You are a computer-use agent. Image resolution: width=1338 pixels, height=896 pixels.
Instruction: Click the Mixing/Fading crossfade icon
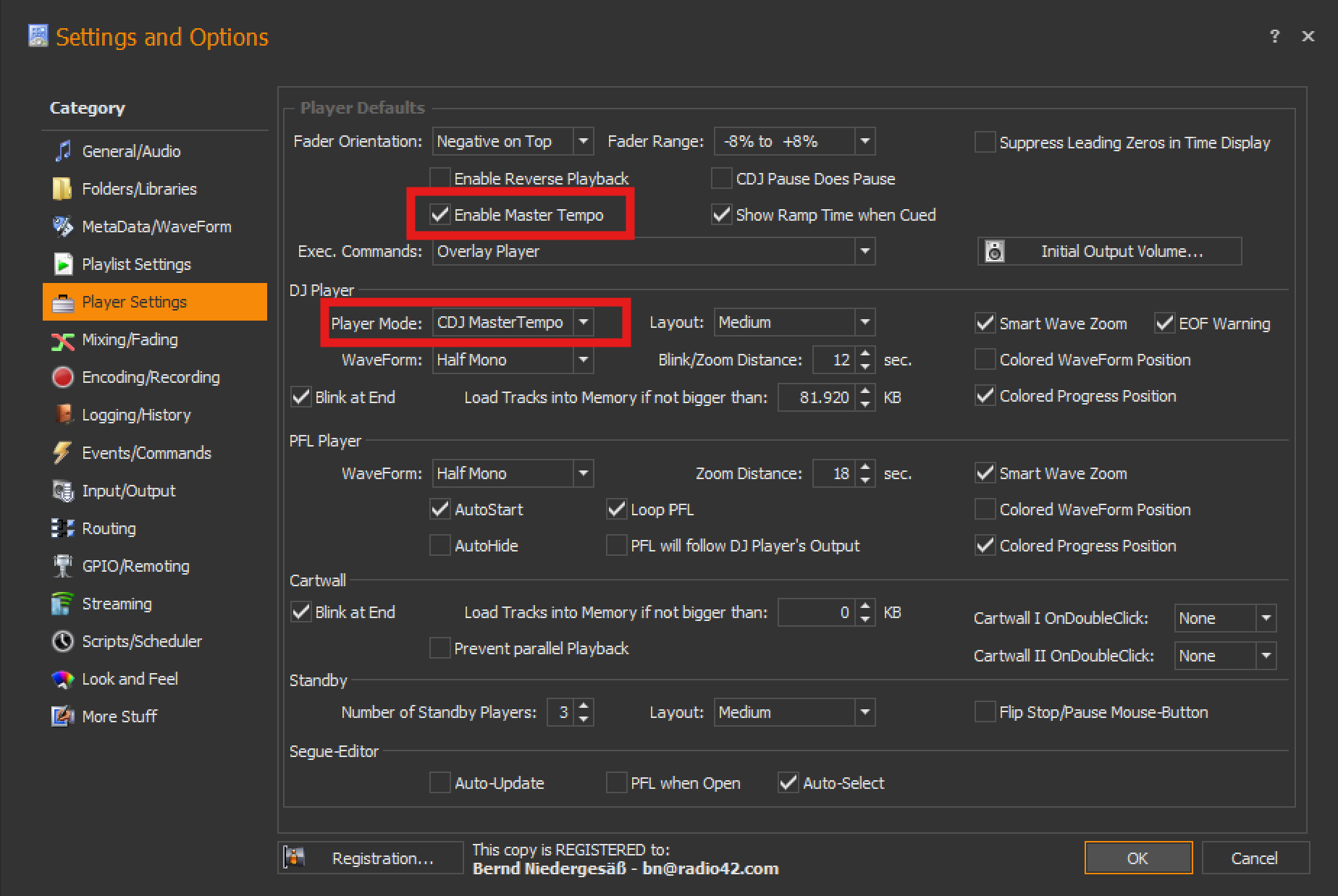point(63,340)
